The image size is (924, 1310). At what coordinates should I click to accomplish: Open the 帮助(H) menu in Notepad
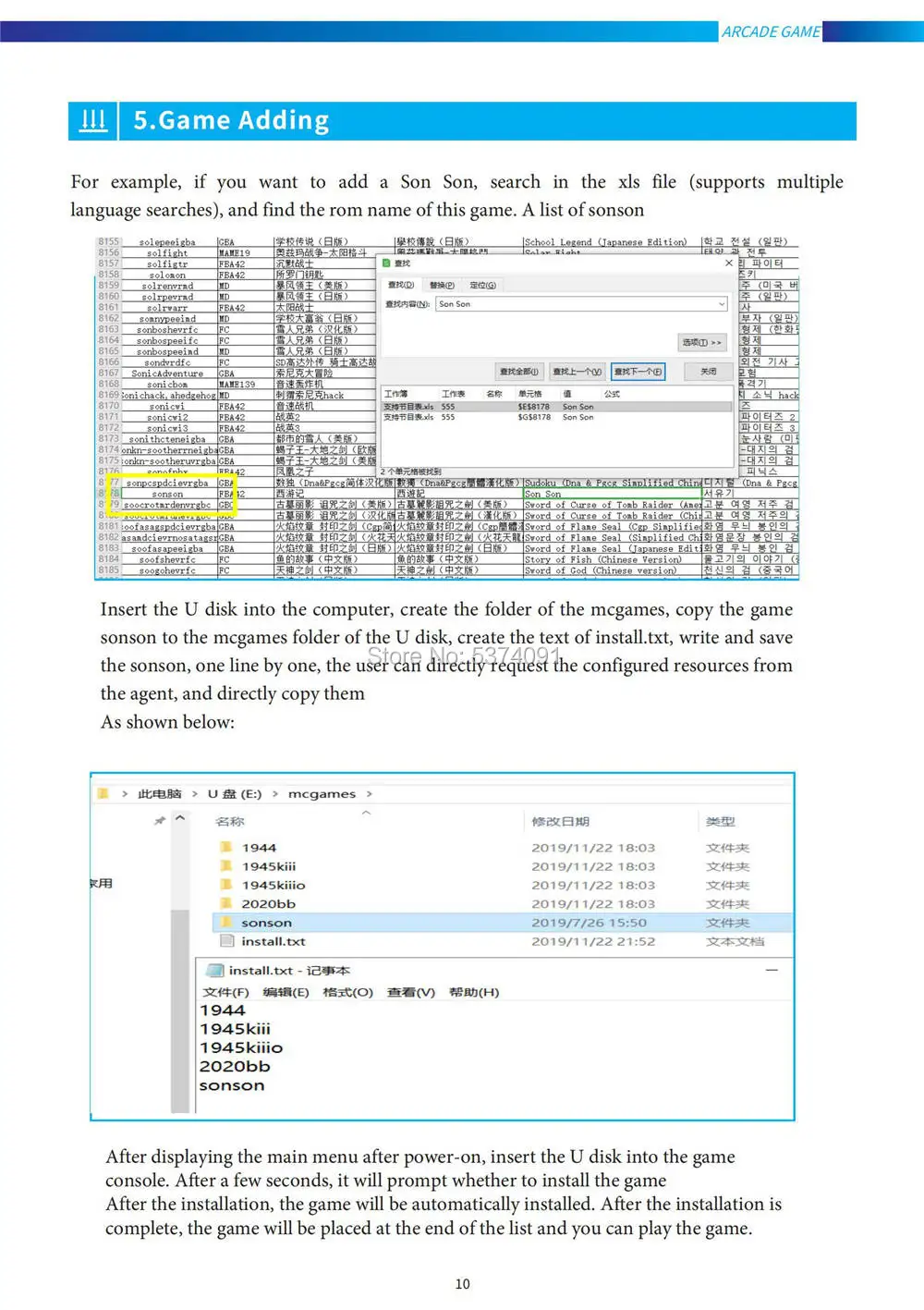pos(473,992)
